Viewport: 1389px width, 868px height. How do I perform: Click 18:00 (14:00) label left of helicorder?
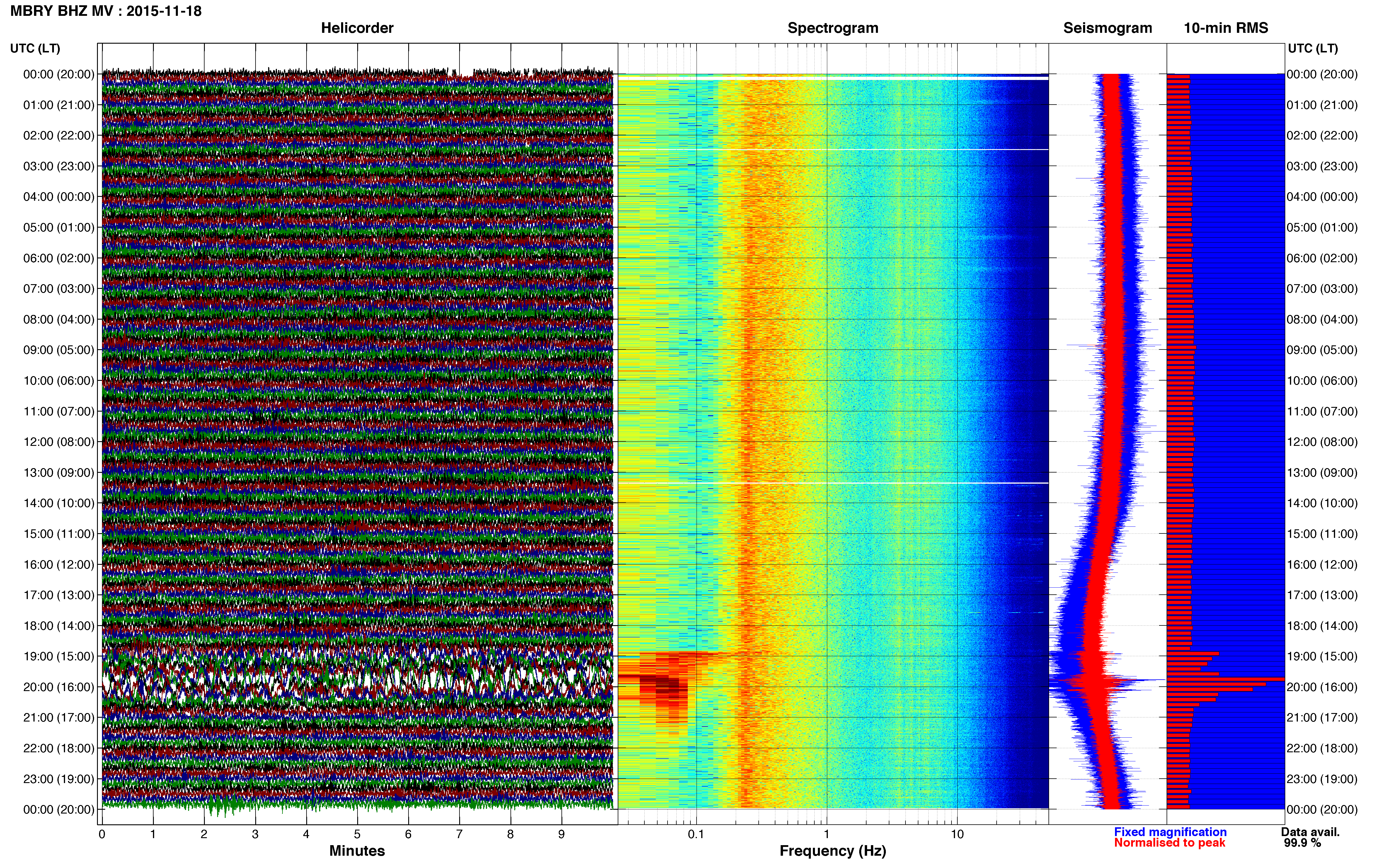pyautogui.click(x=59, y=626)
